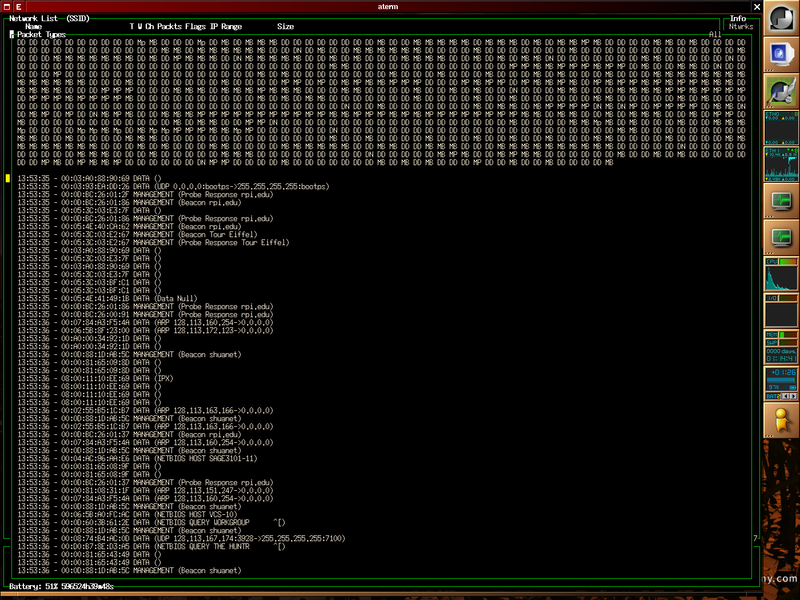The image size is (800, 600).
Task: Click the ETH0 network monitor applet
Action: [x=781, y=128]
